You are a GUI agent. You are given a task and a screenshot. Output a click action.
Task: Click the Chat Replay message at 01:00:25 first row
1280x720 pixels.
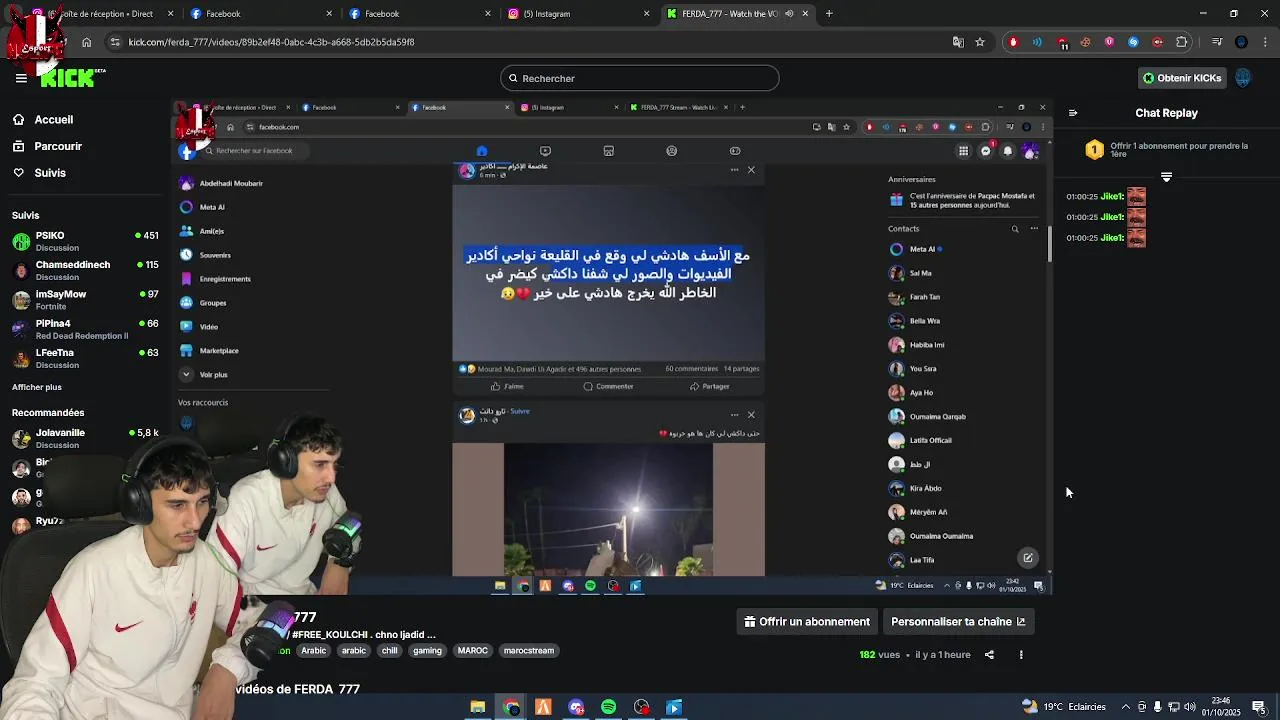pos(1106,197)
